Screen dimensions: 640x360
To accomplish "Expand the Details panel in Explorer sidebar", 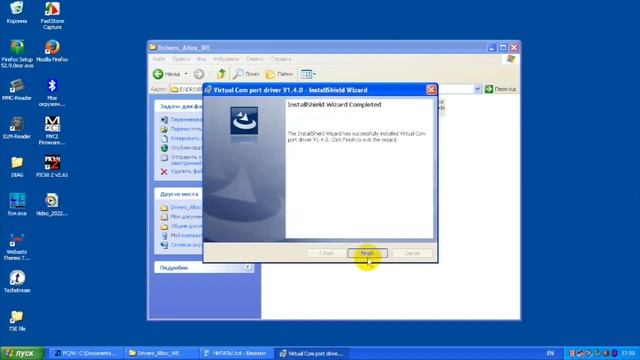I will (247, 267).
